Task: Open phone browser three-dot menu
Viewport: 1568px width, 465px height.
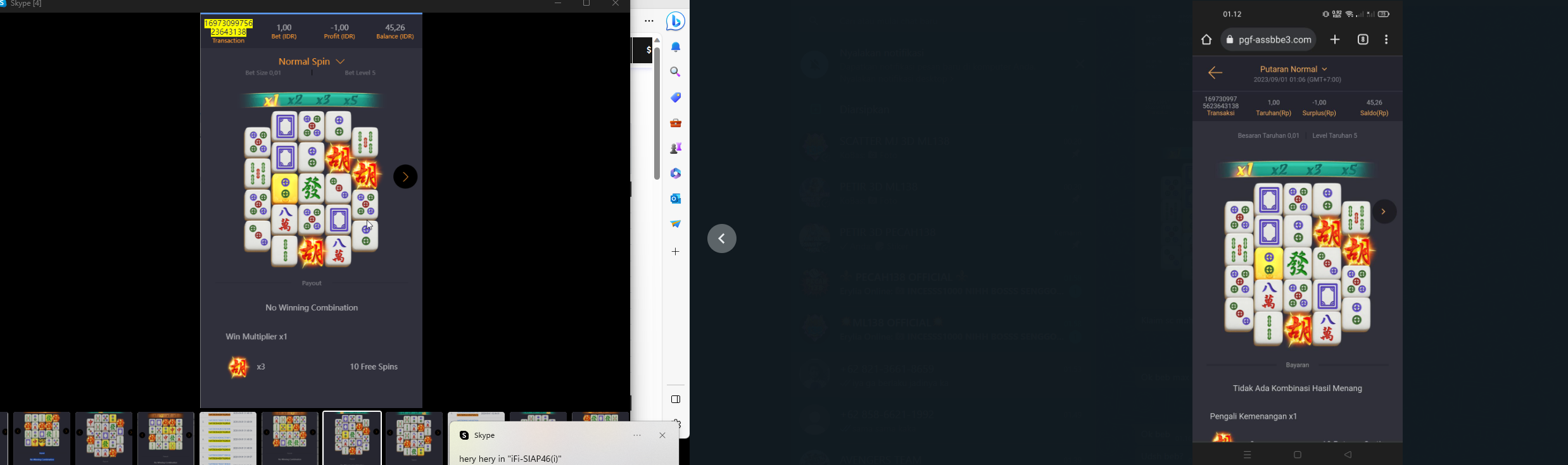Action: coord(1387,40)
